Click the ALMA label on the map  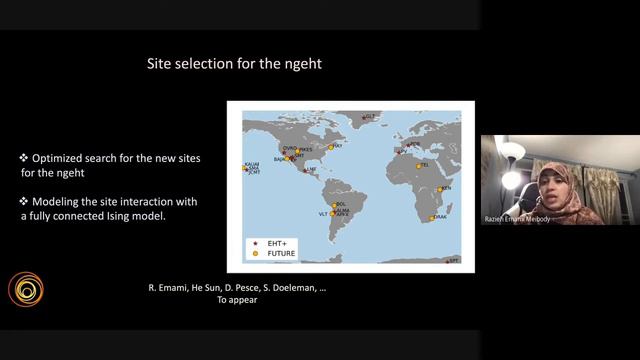(x=343, y=210)
